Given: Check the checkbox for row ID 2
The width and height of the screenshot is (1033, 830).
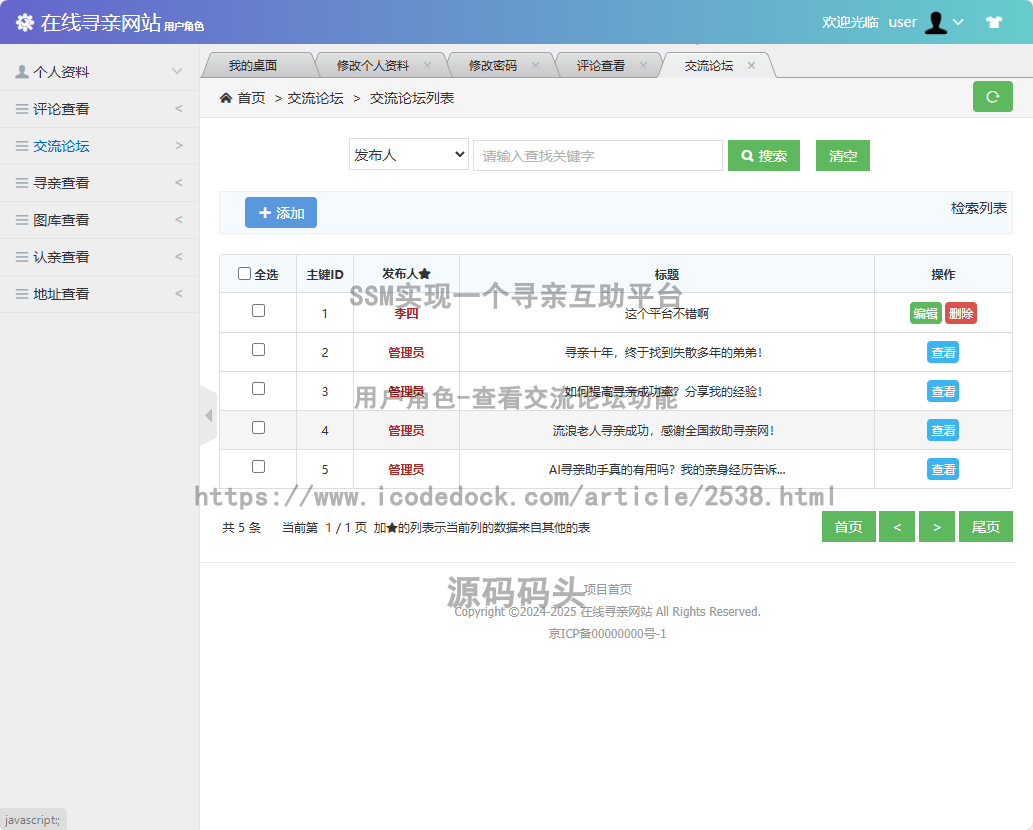Looking at the screenshot, I should click(258, 349).
